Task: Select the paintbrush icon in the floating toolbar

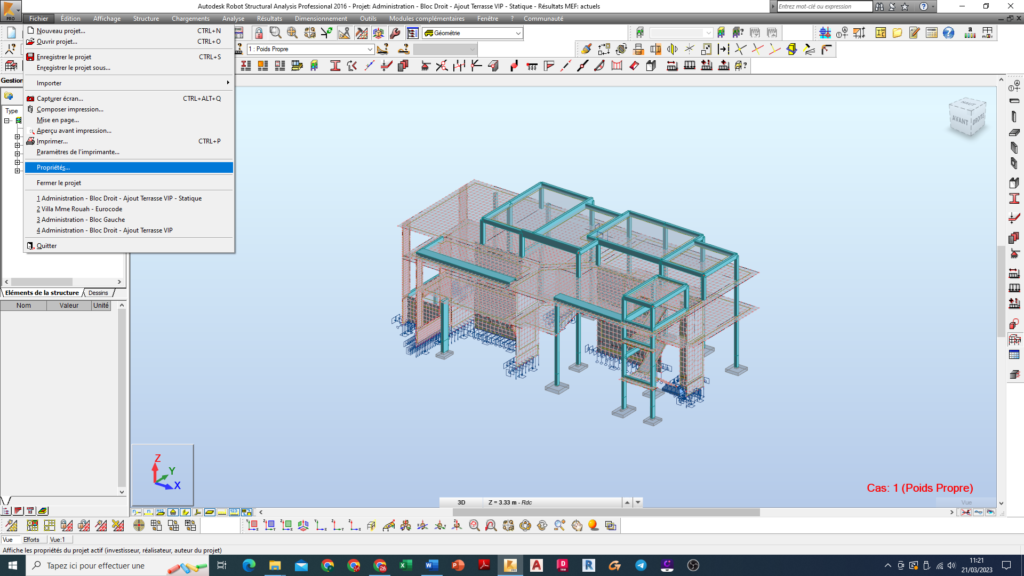Action: coord(588,47)
